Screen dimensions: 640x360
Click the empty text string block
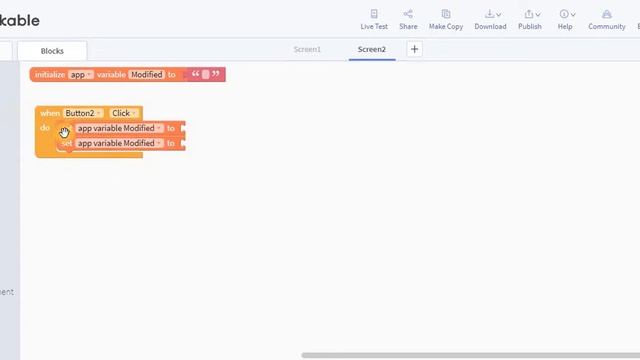pos(205,74)
